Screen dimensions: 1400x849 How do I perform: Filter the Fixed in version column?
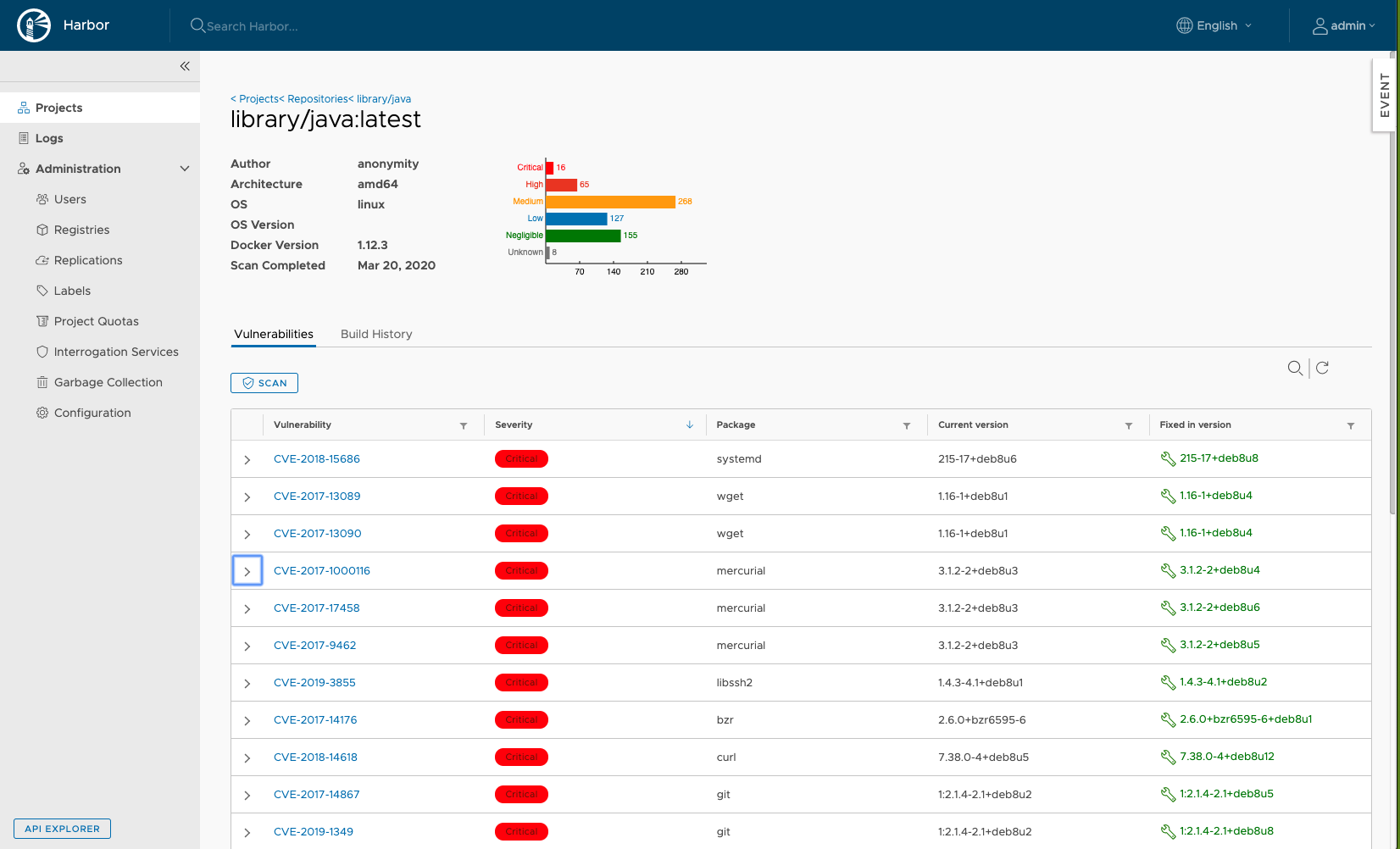click(x=1350, y=425)
